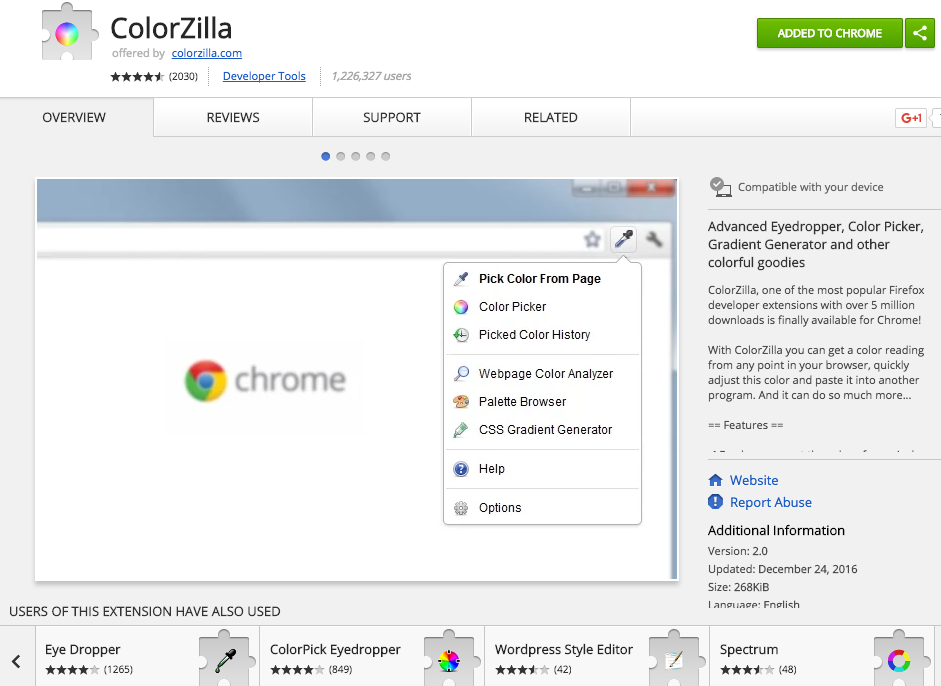Image resolution: width=941 pixels, height=686 pixels.
Task: Choose CSS Gradient Generator menu entry
Action: coord(543,430)
